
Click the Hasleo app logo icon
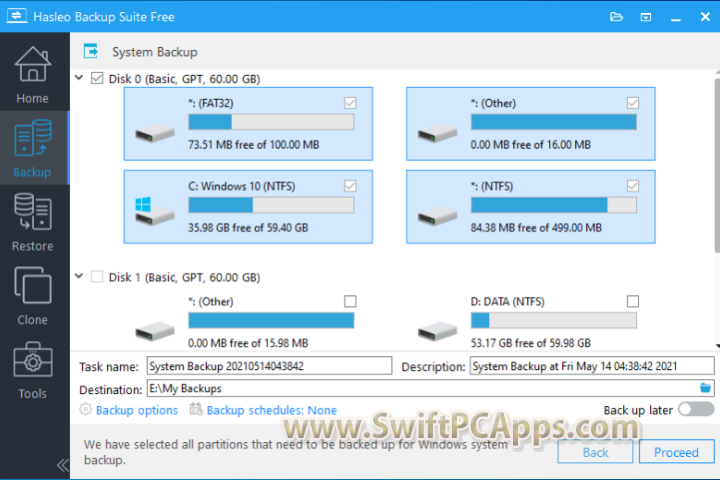click(x=17, y=16)
